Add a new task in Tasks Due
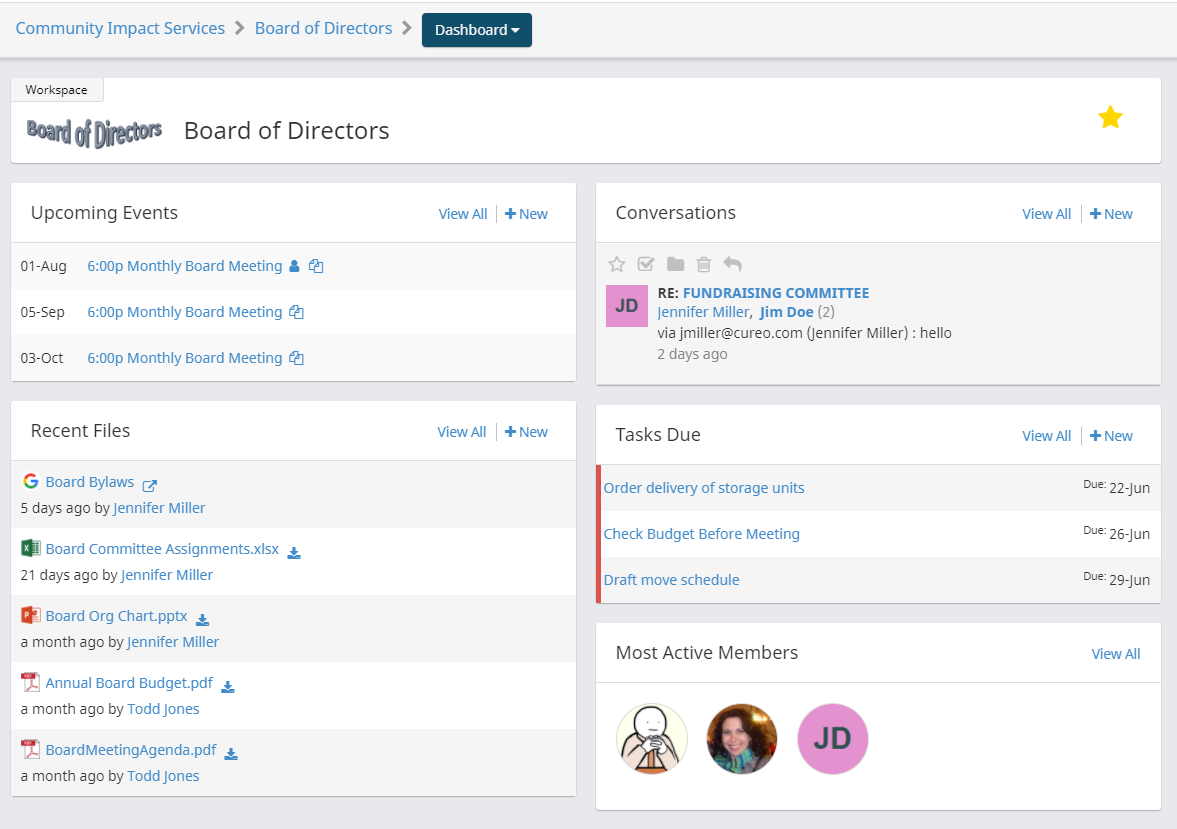 [1111, 436]
